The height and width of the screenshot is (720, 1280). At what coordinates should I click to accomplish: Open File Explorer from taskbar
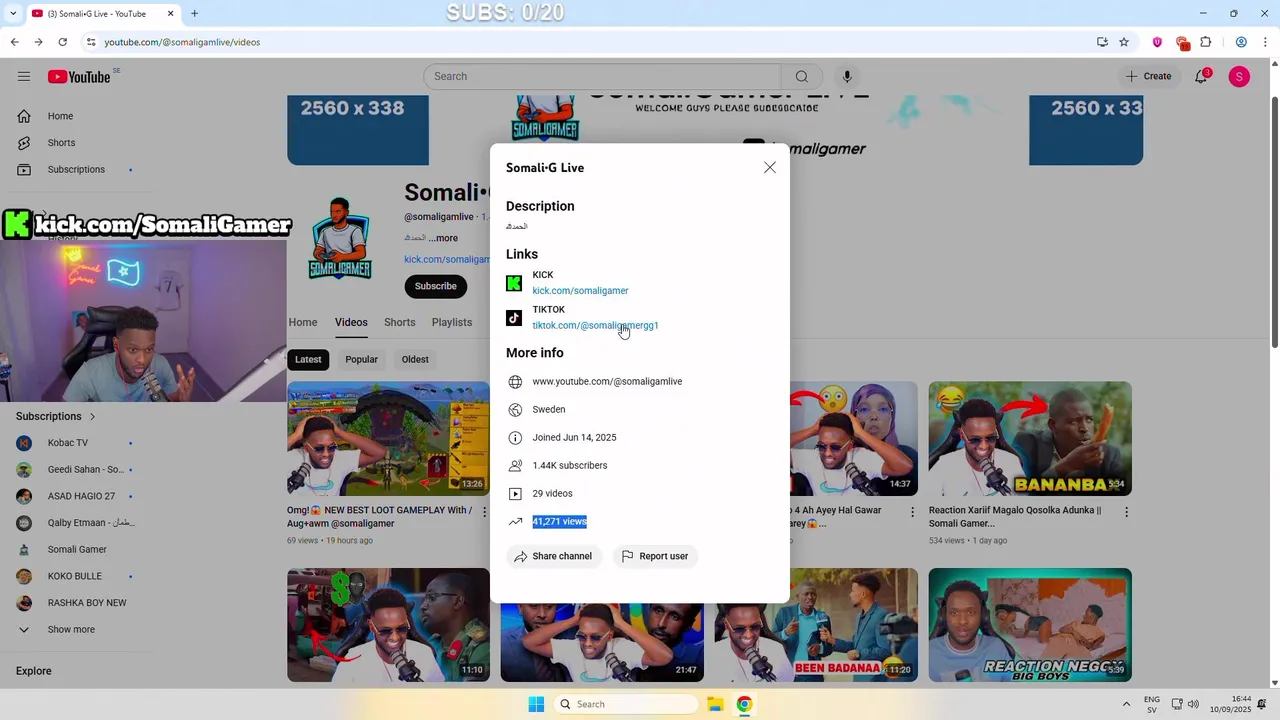point(715,704)
